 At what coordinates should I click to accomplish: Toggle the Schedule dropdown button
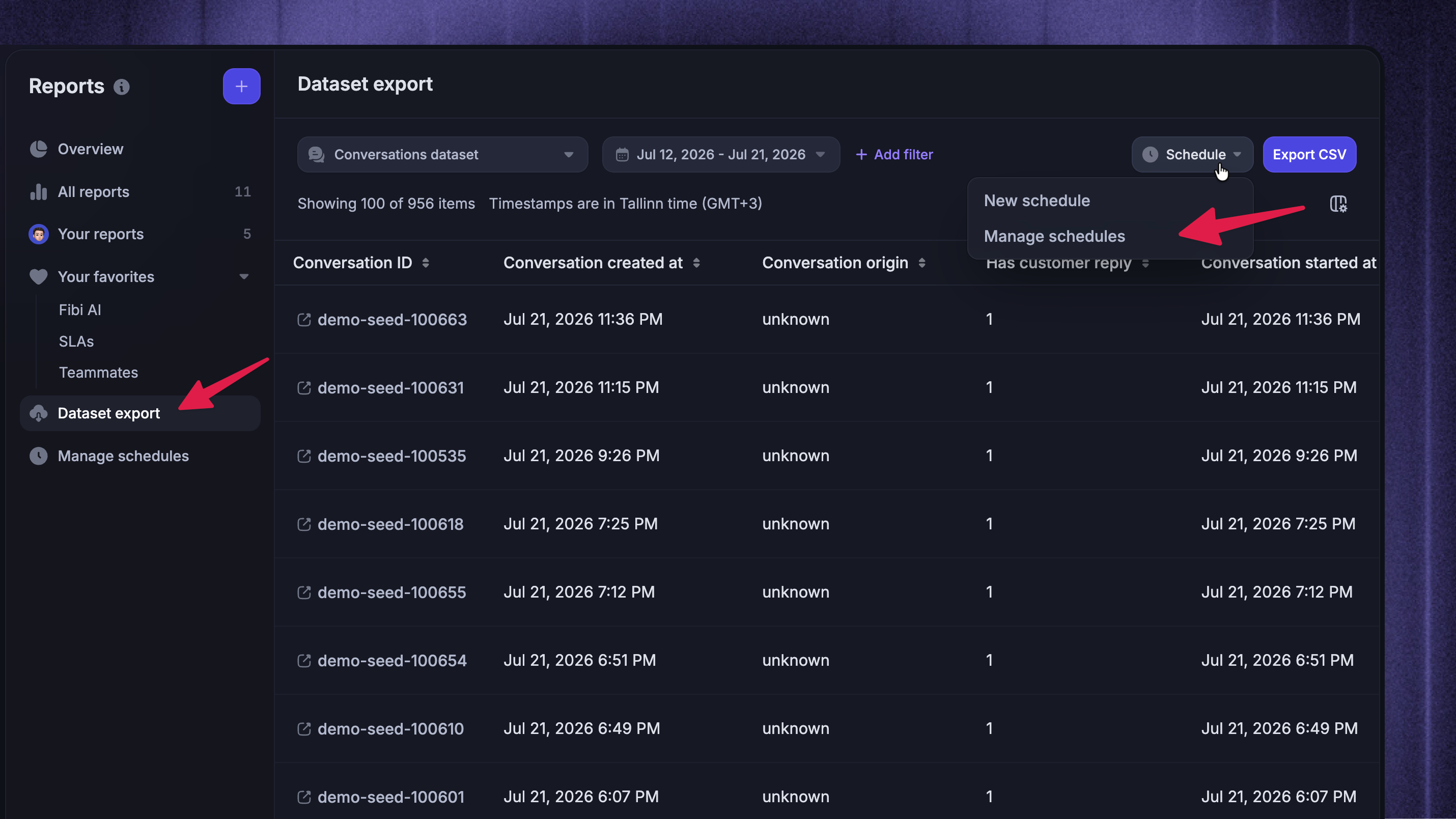tap(1192, 154)
